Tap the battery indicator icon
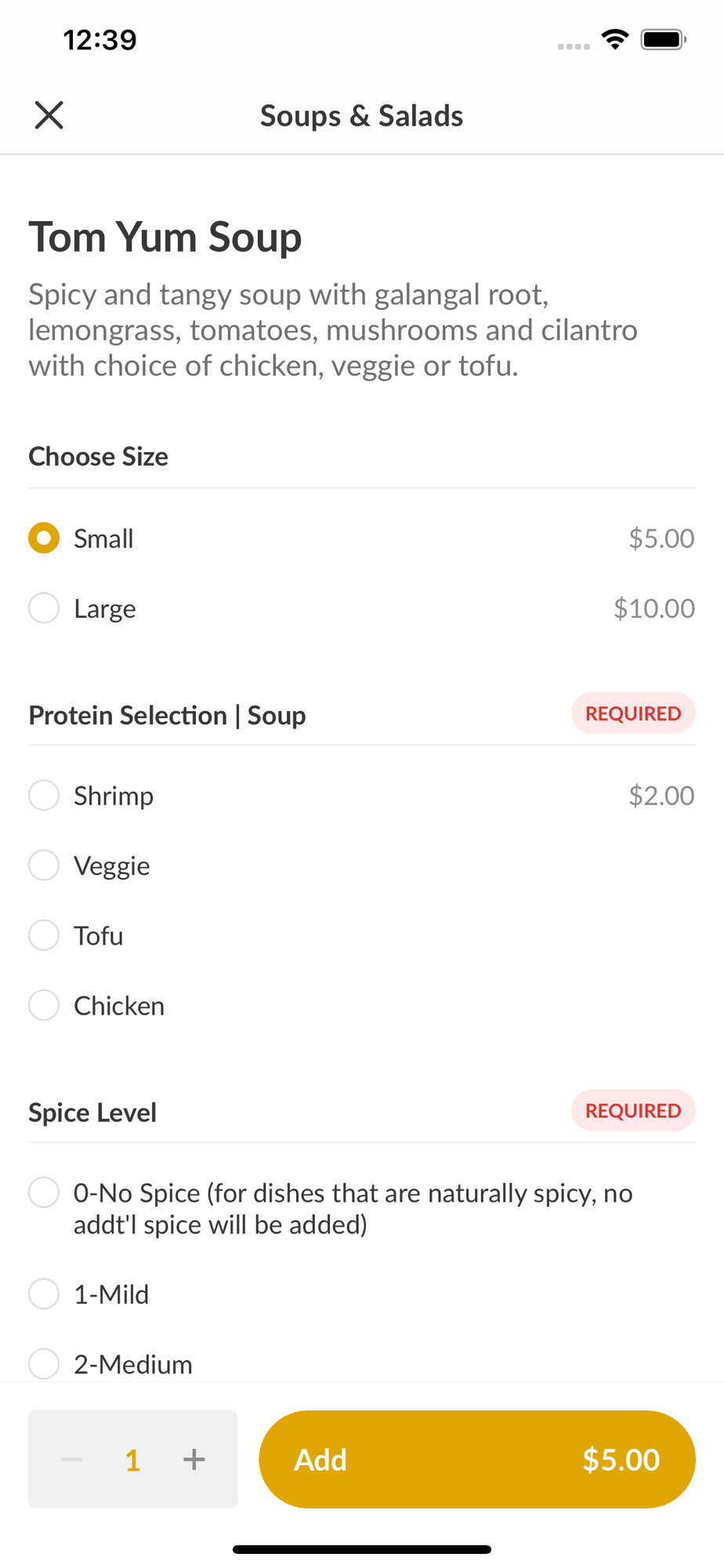Viewport: 724px width, 1568px height. pyautogui.click(x=664, y=39)
